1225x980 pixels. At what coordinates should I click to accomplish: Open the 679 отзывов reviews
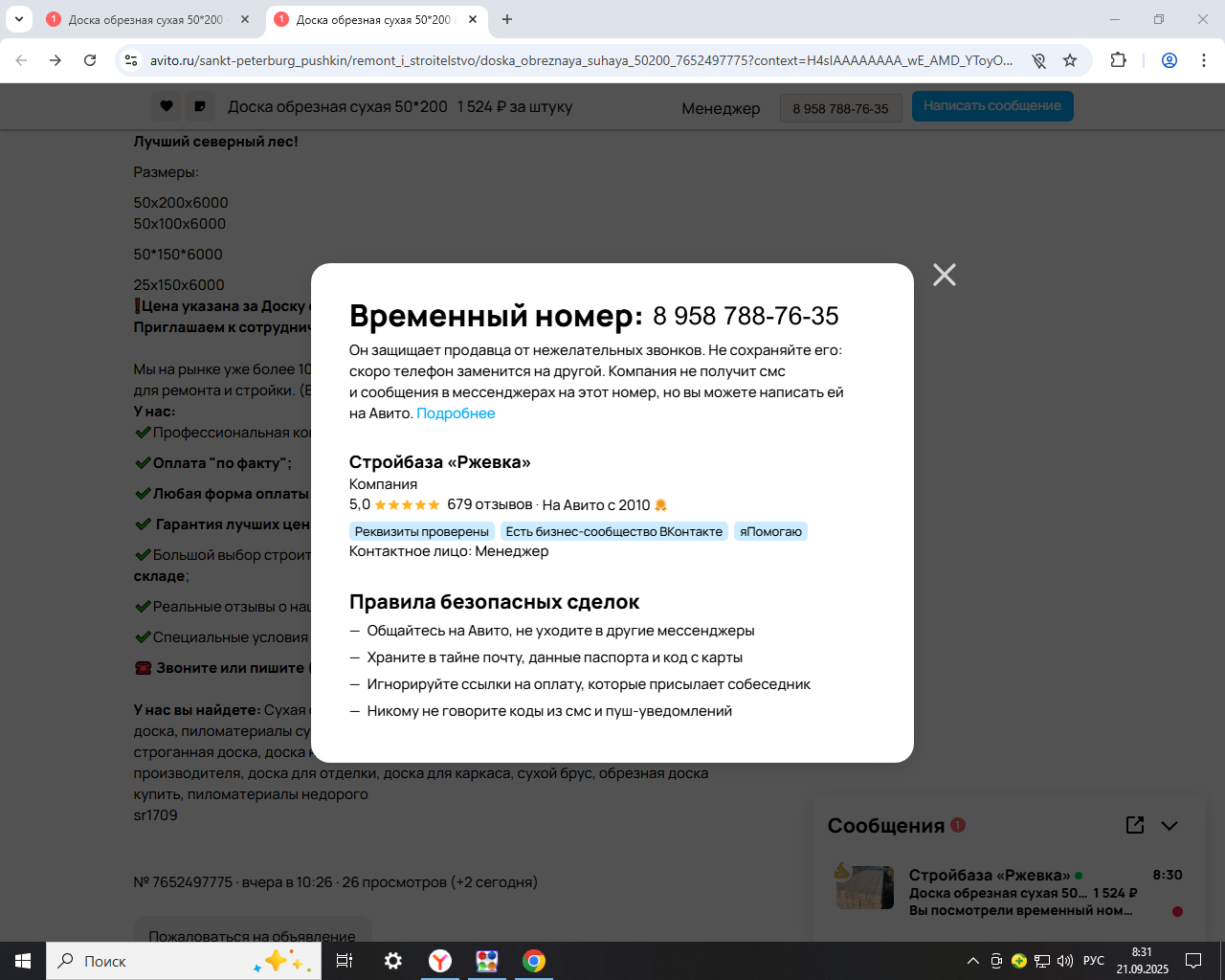pyautogui.click(x=489, y=504)
